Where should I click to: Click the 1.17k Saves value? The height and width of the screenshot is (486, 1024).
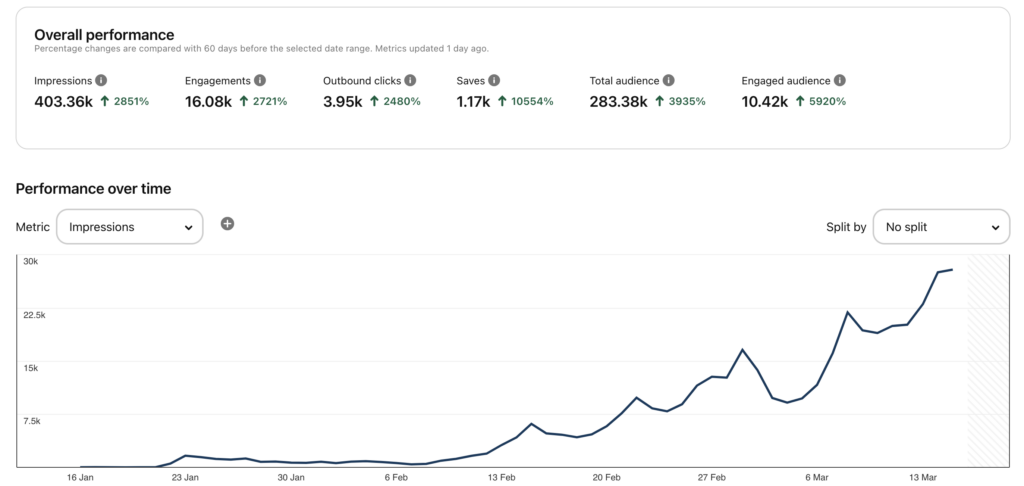tap(473, 102)
